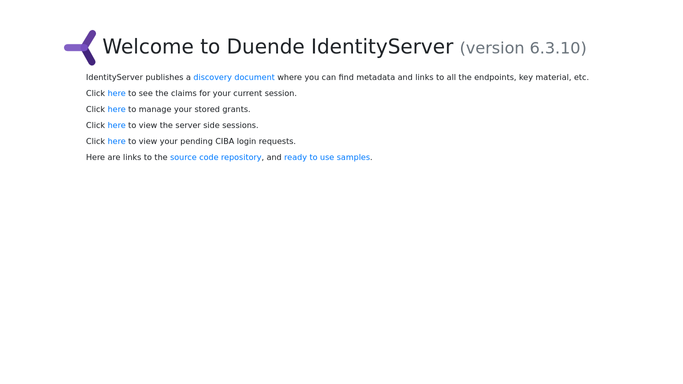This screenshot has width=683, height=384.
Task: Click the 'to view the server side sessions' text
Action: click(x=193, y=125)
